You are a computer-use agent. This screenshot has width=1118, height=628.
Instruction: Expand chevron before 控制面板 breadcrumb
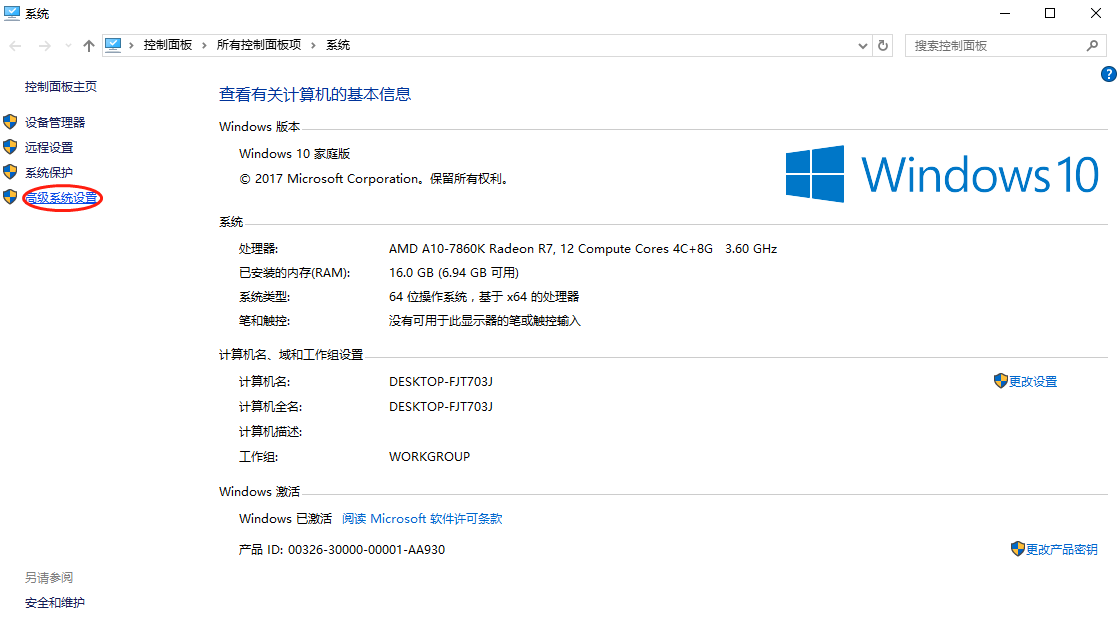coord(131,45)
